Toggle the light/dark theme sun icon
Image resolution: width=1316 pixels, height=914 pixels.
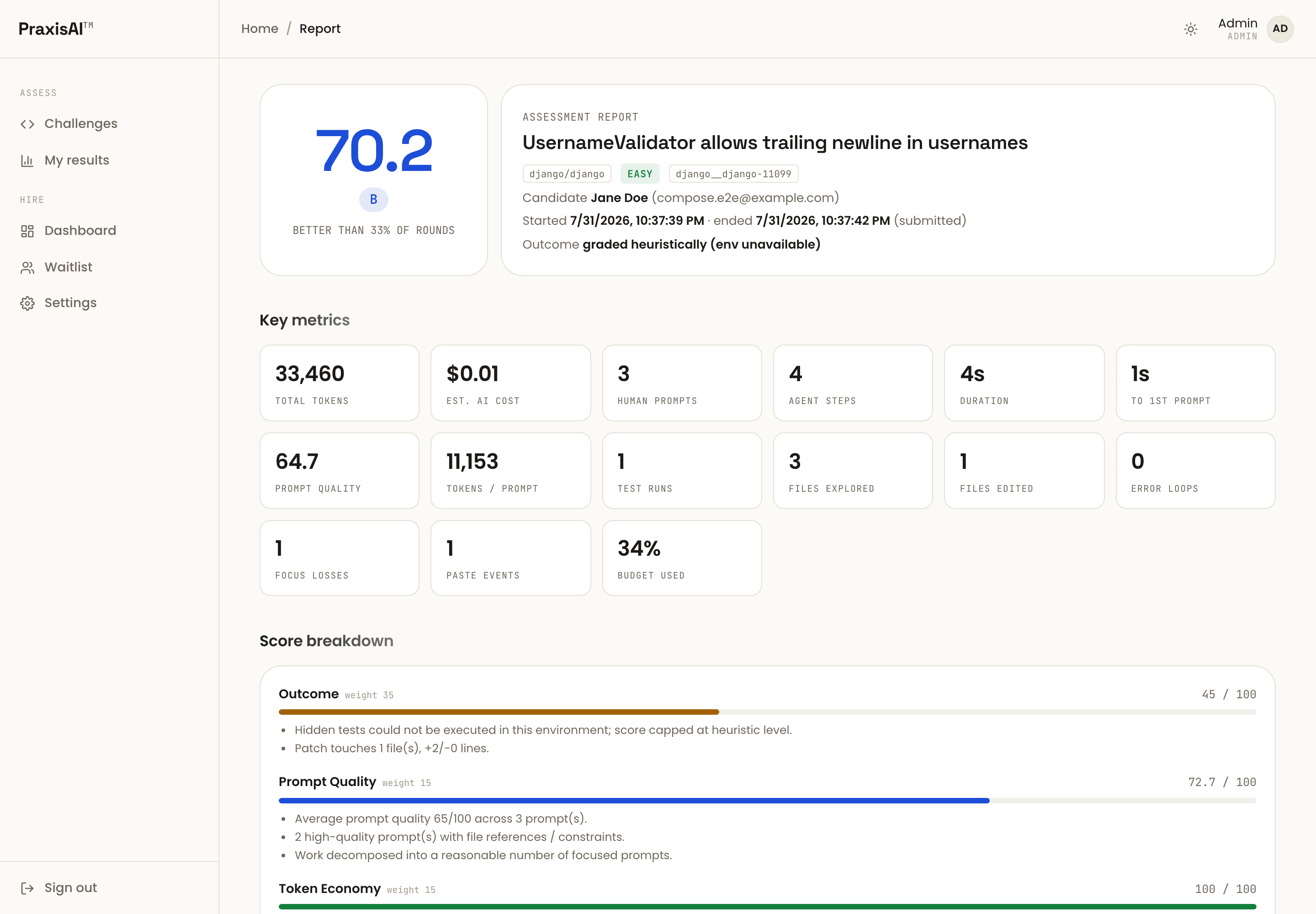tap(1191, 29)
